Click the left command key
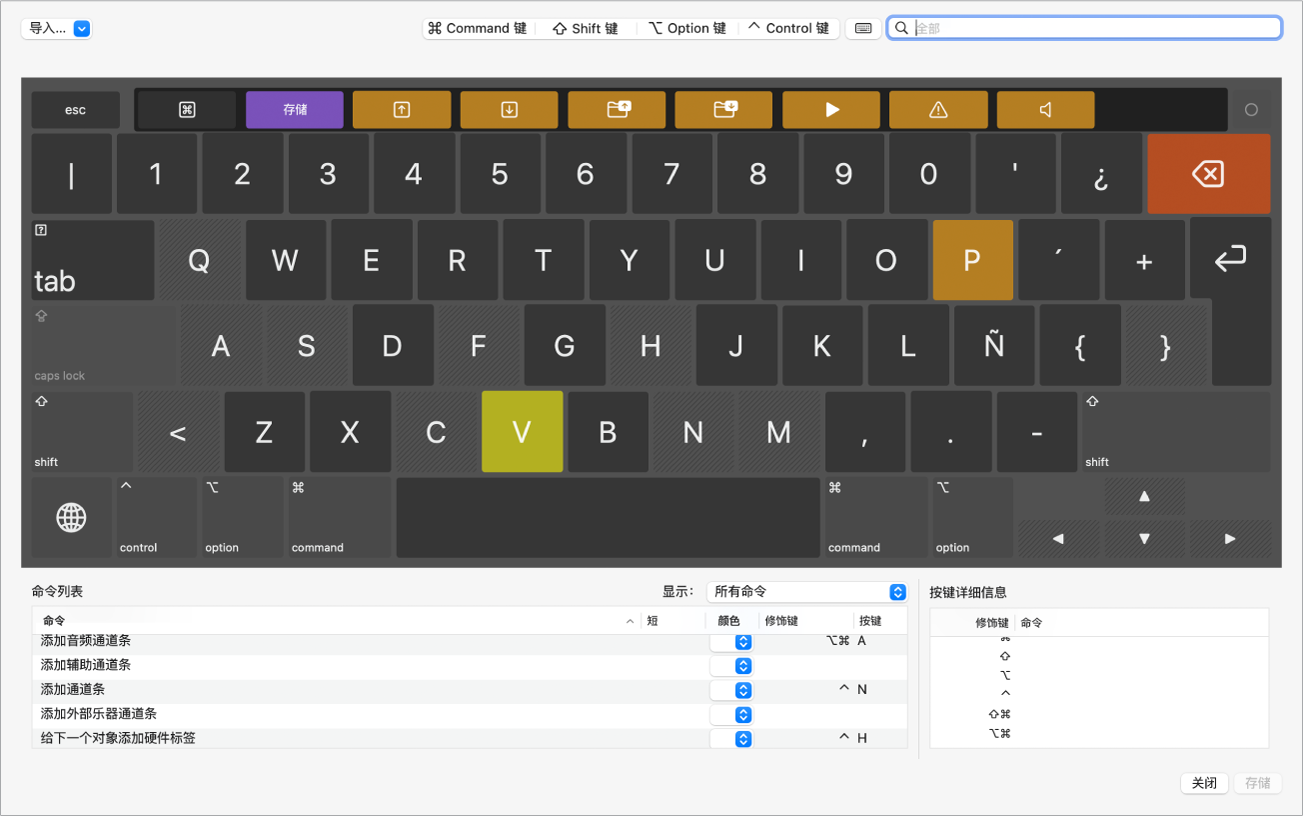1303x817 pixels. click(x=340, y=518)
